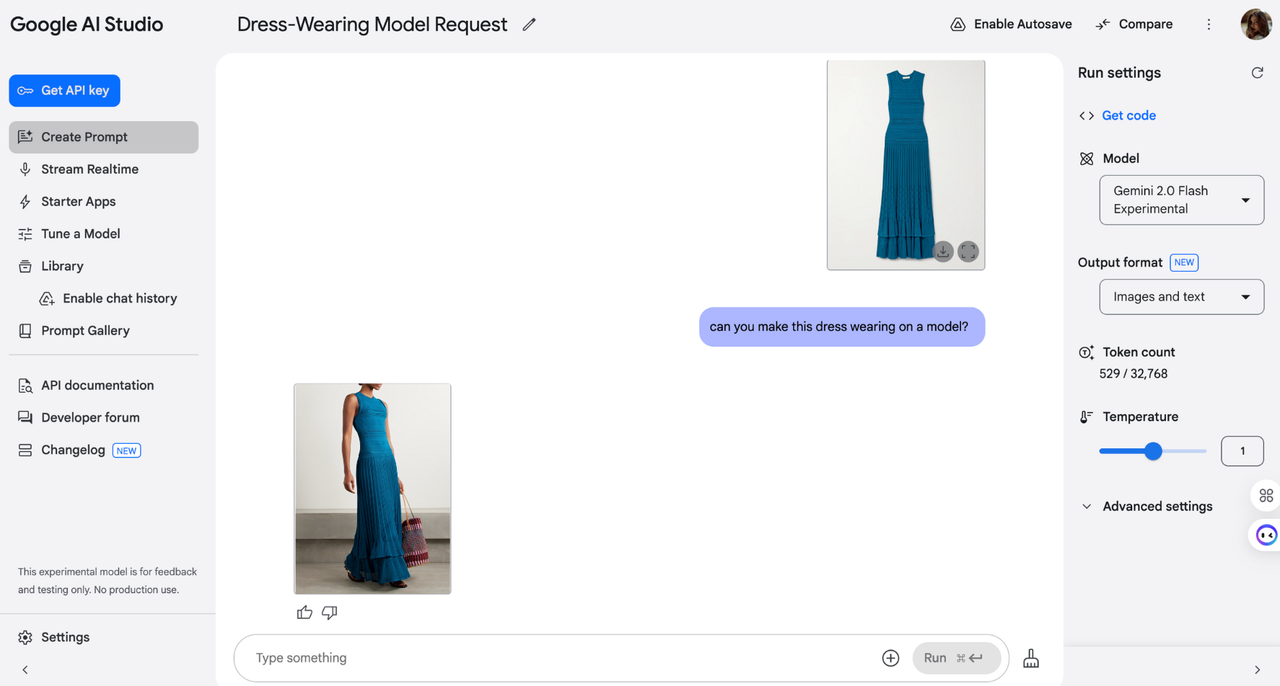Open the Output format dropdown
This screenshot has height=686, width=1280.
pyautogui.click(x=1181, y=297)
